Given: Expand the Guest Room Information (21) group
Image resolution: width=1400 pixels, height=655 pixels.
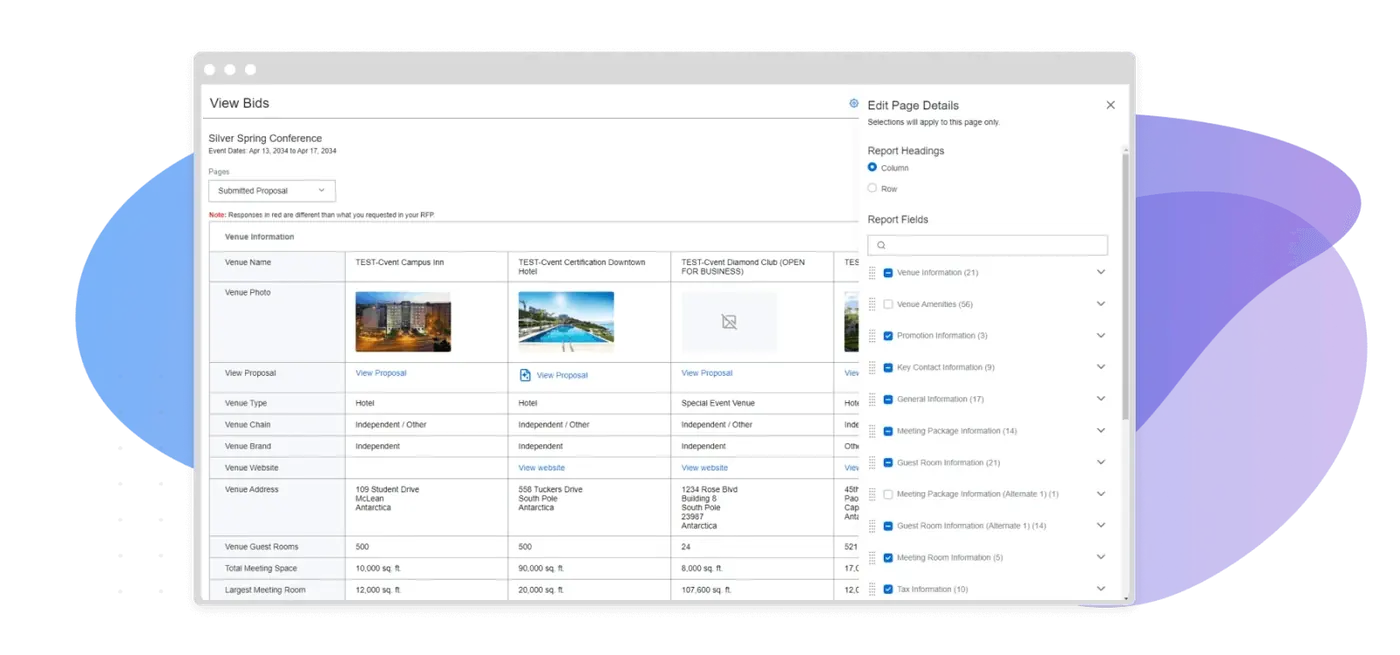Looking at the screenshot, I should 1101,462.
